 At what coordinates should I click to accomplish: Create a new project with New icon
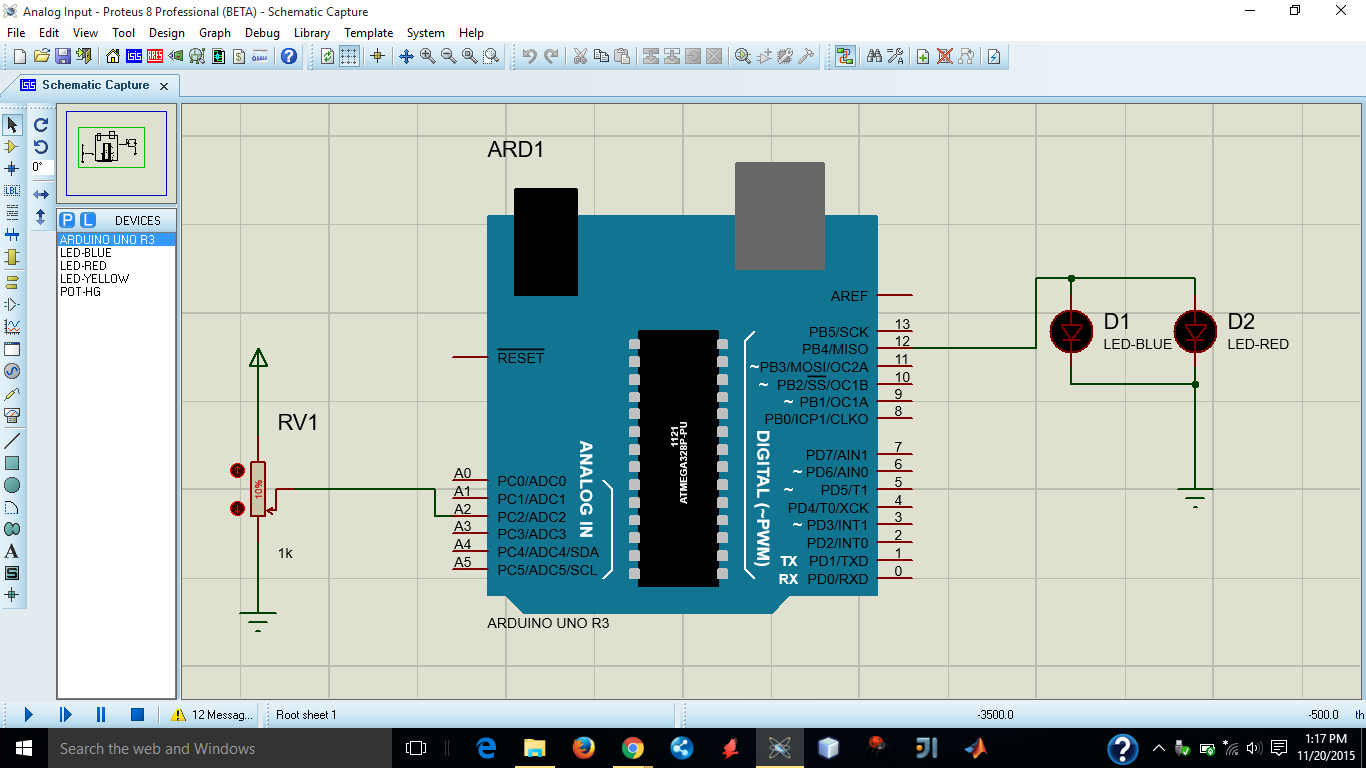[19, 56]
